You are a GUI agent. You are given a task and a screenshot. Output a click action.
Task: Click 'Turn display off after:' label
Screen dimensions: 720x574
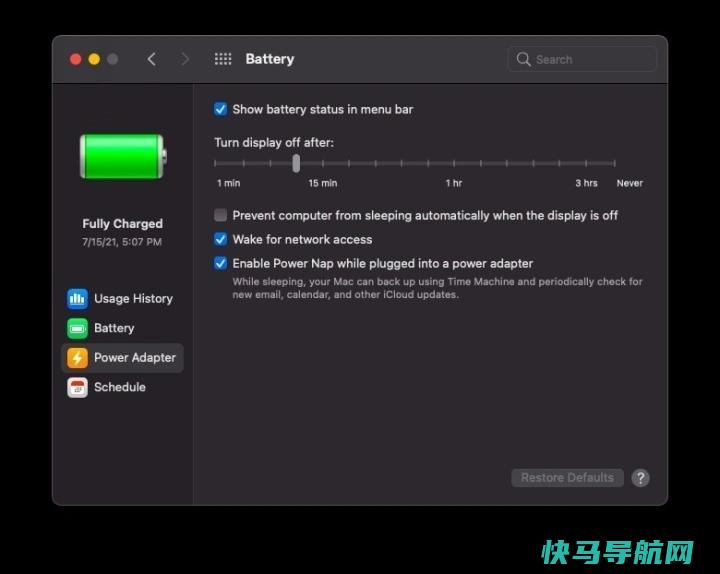point(274,143)
